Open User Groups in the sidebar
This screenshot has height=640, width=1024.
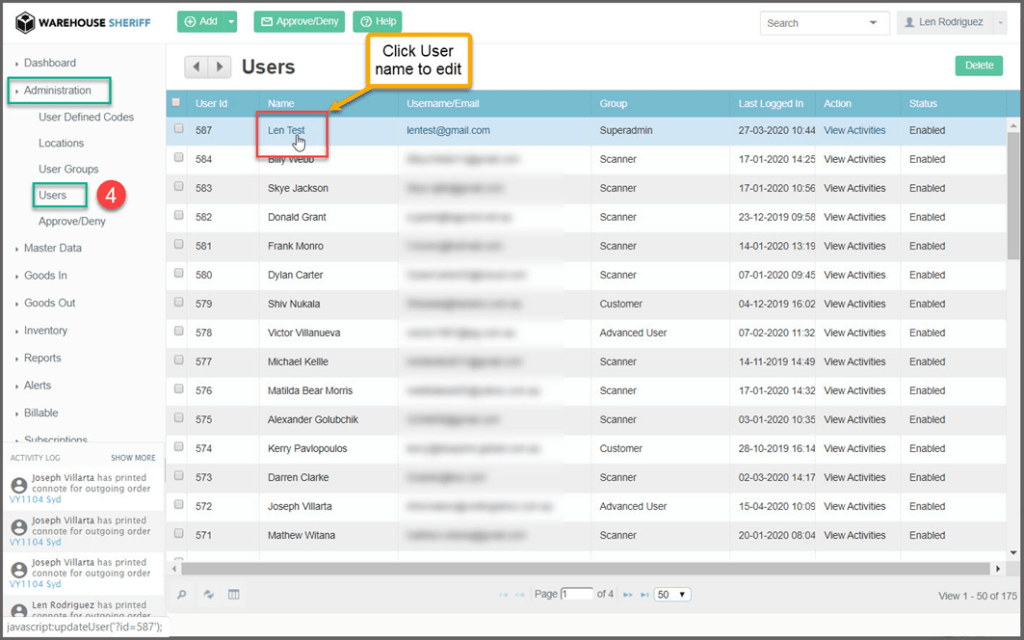click(68, 169)
